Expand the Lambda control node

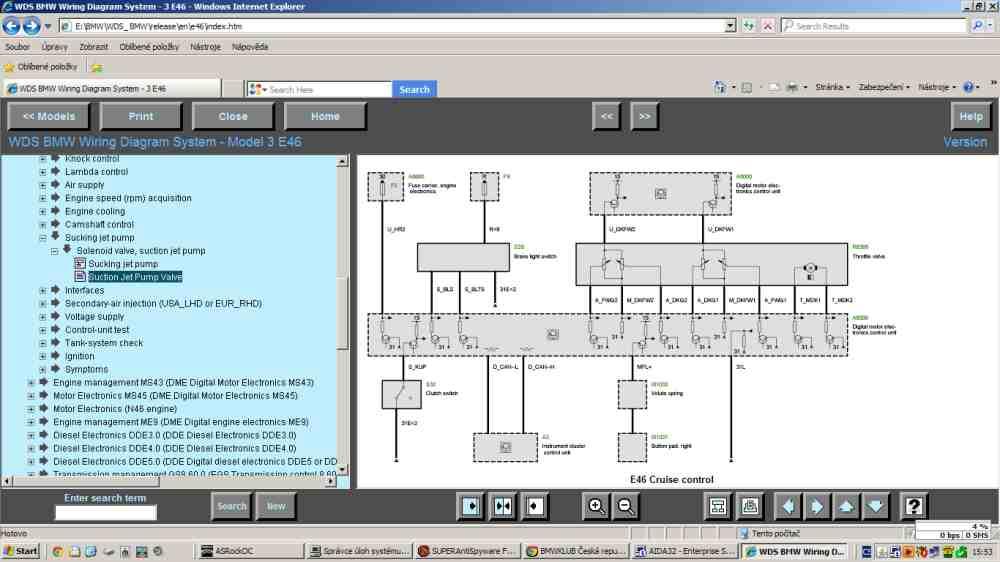click(43, 172)
